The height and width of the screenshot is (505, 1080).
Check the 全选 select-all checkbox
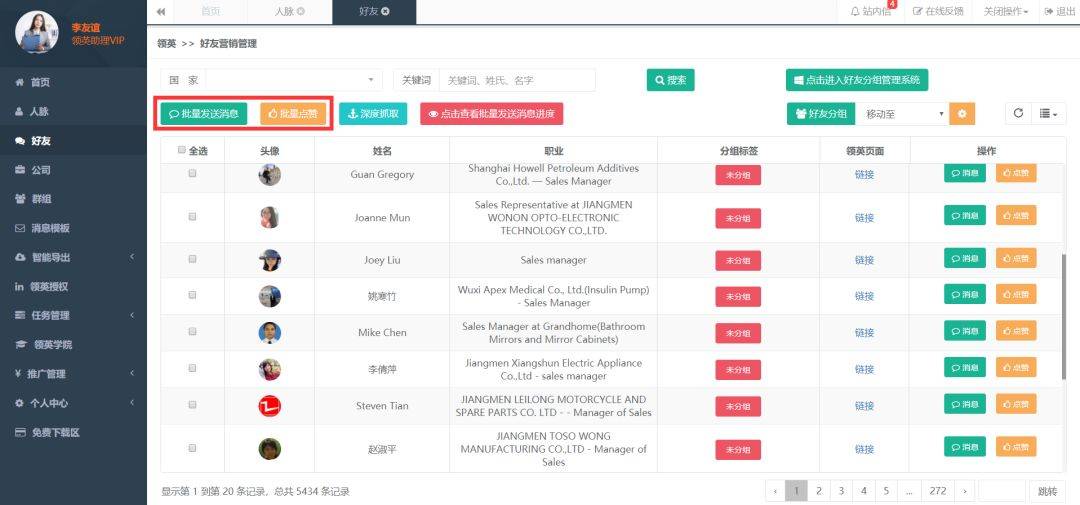click(182, 150)
